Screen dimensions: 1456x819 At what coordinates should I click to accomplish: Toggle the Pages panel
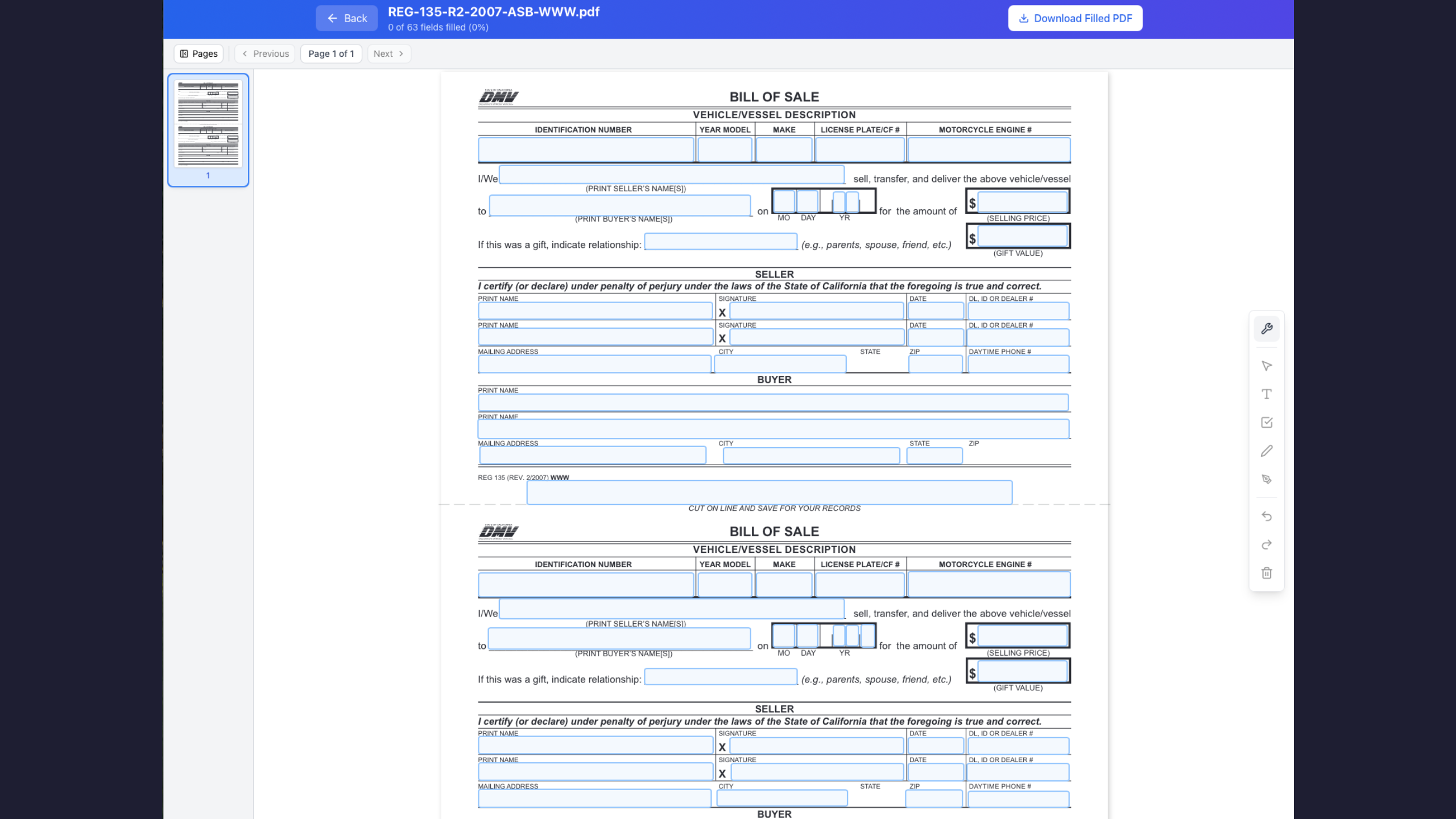[x=197, y=53]
